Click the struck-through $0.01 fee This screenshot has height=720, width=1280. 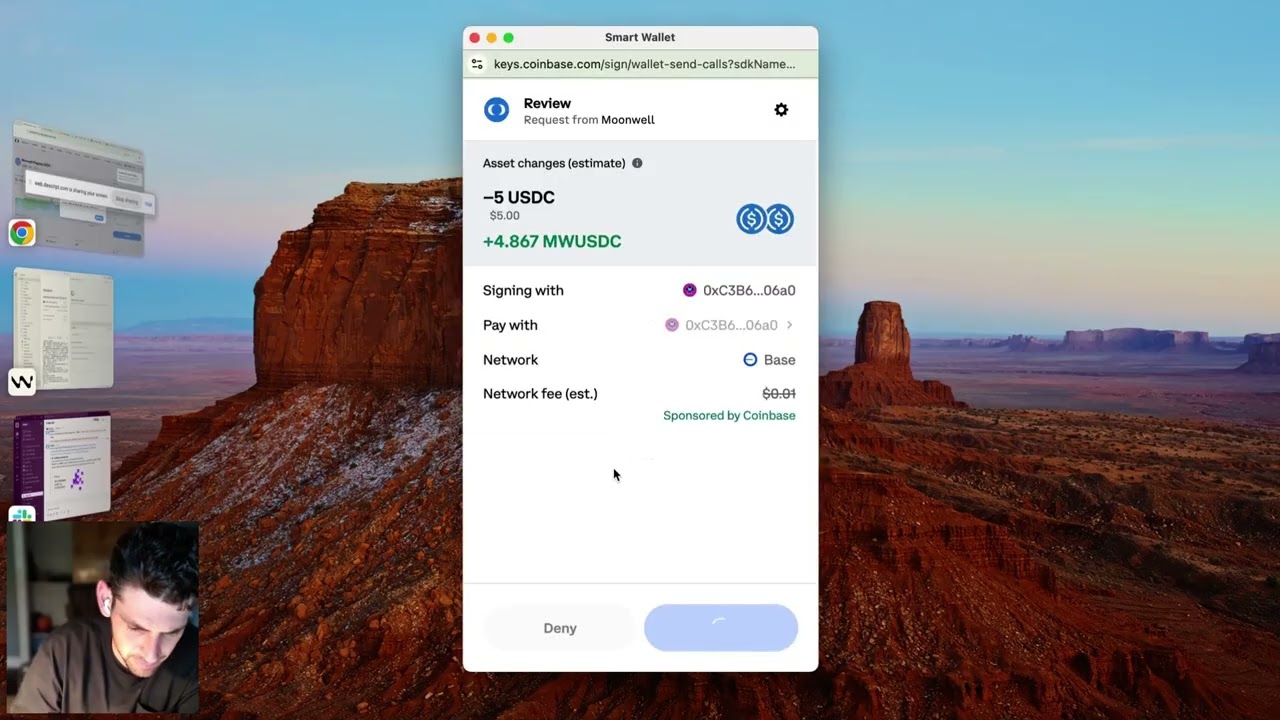779,394
